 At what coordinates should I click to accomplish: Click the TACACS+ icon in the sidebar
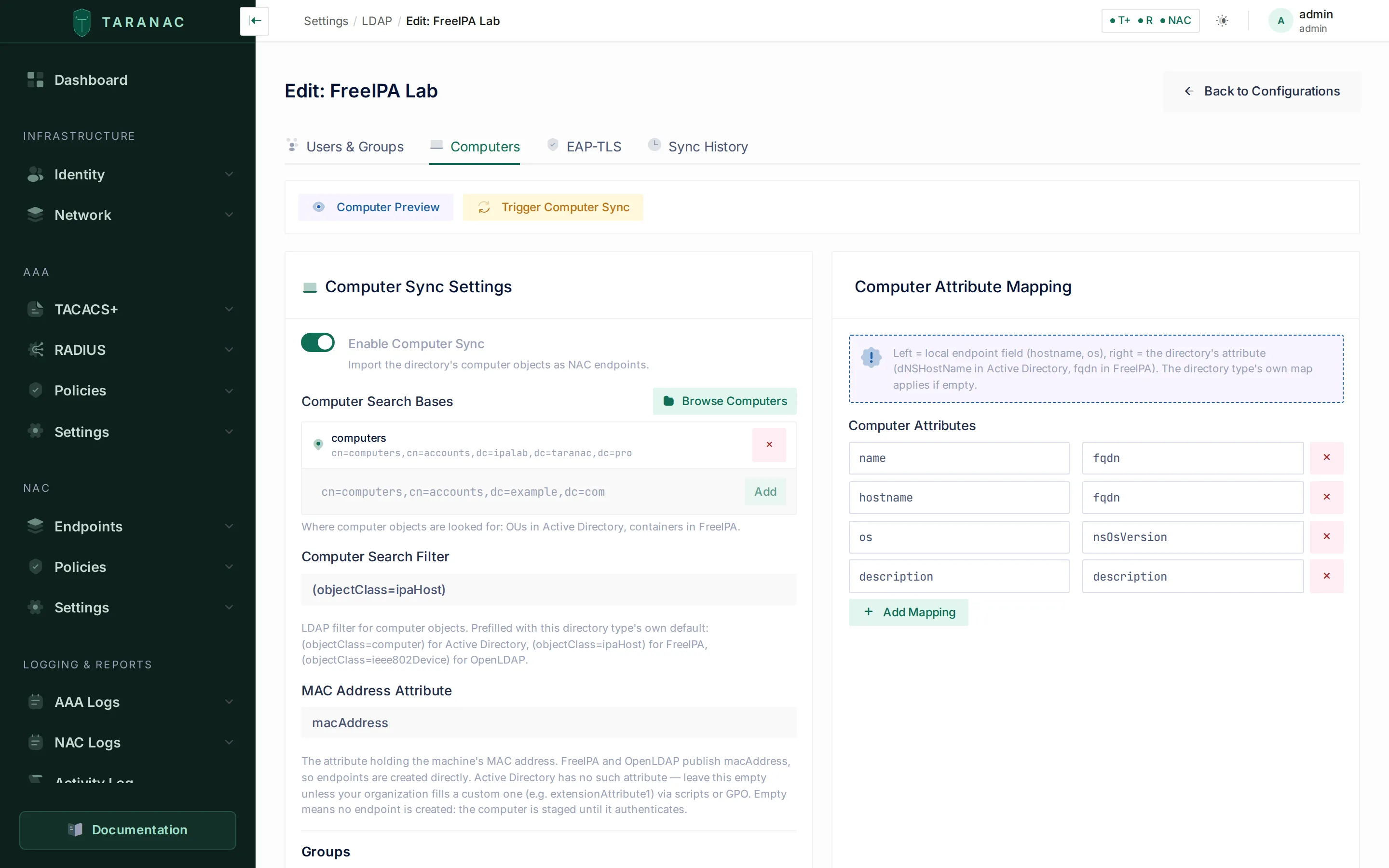pyautogui.click(x=36, y=310)
